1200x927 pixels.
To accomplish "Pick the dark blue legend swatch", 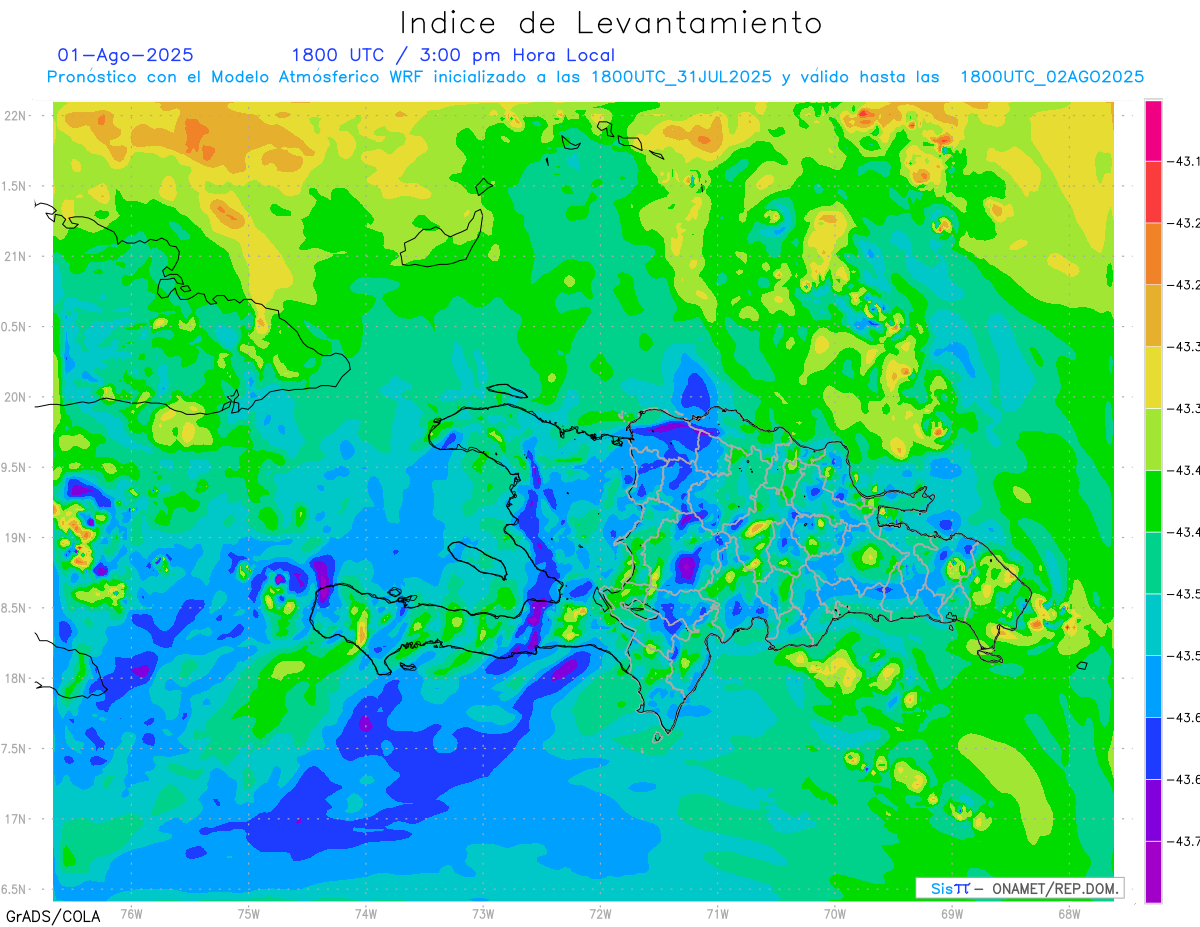I will tap(1153, 748).
